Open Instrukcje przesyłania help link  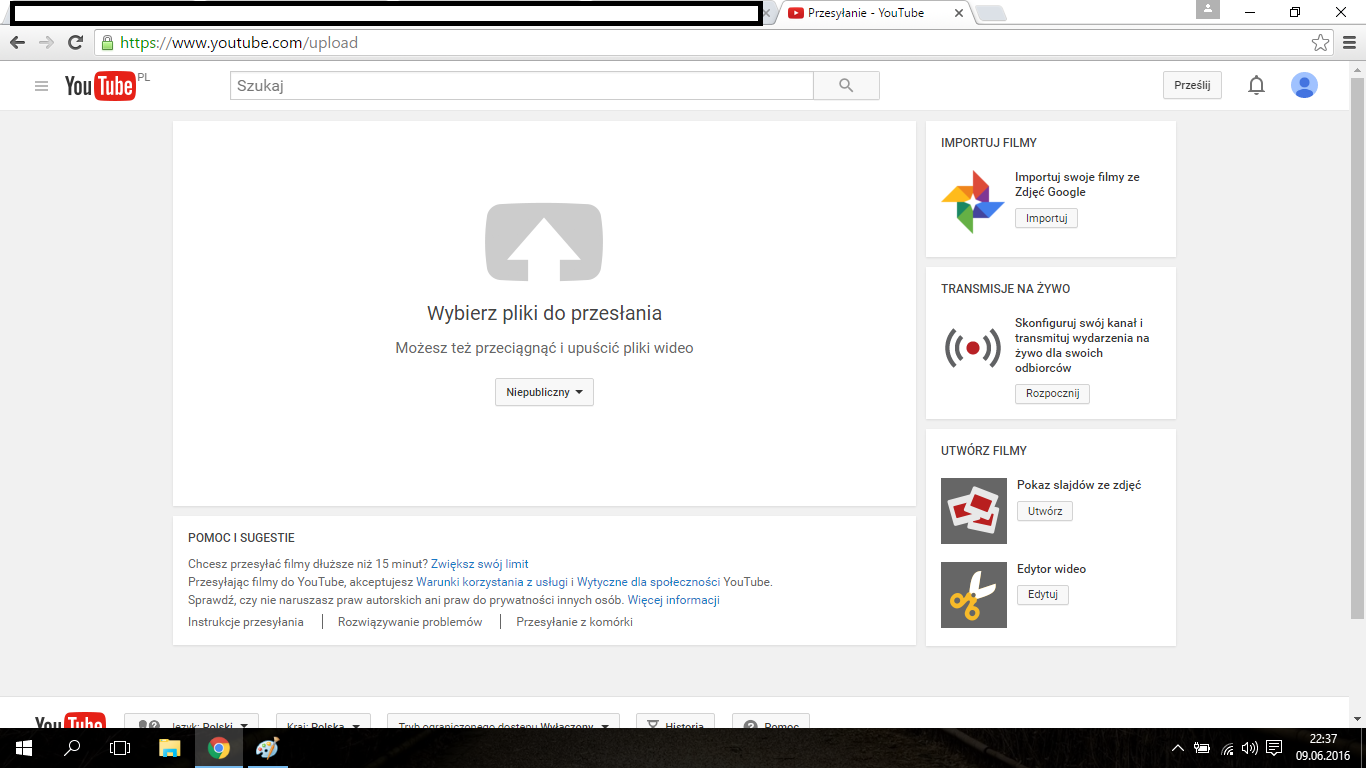click(246, 621)
